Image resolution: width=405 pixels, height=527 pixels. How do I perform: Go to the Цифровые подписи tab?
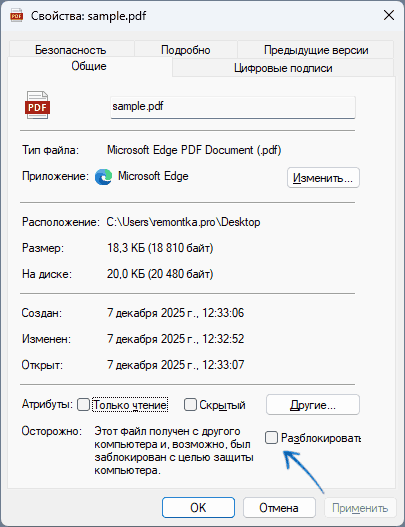point(283,68)
